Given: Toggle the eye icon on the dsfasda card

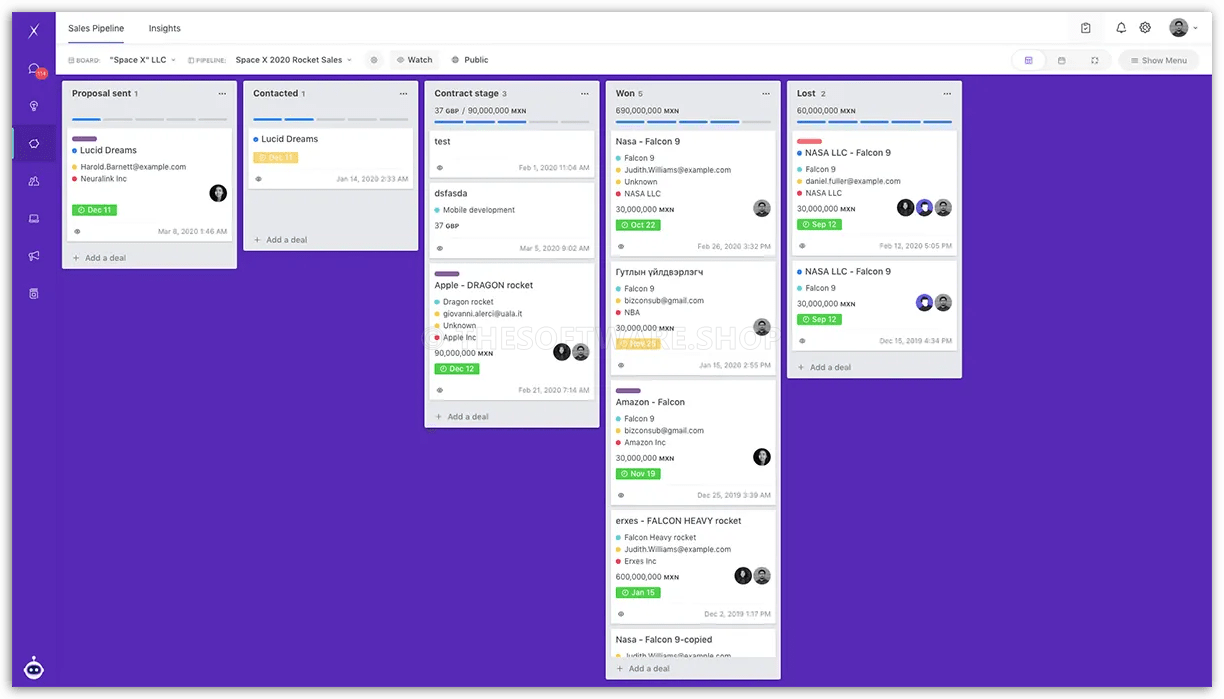Looking at the screenshot, I should pos(440,248).
